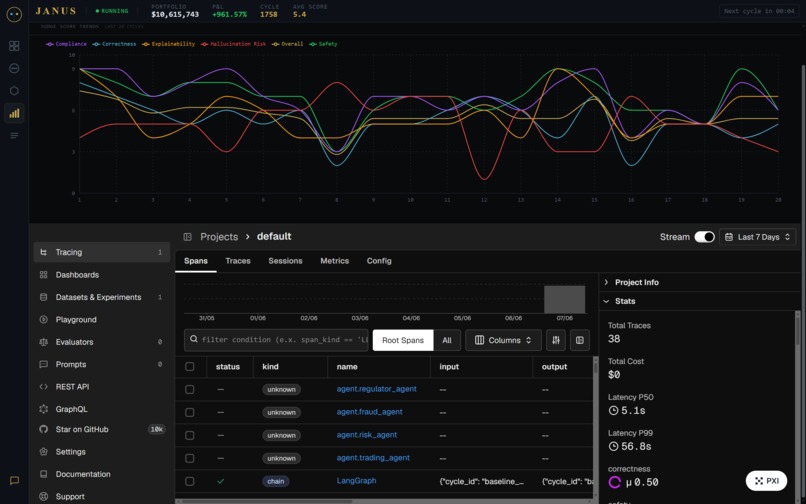The width and height of the screenshot is (806, 504).
Task: Switch to the Metrics tab
Action: [x=335, y=261]
